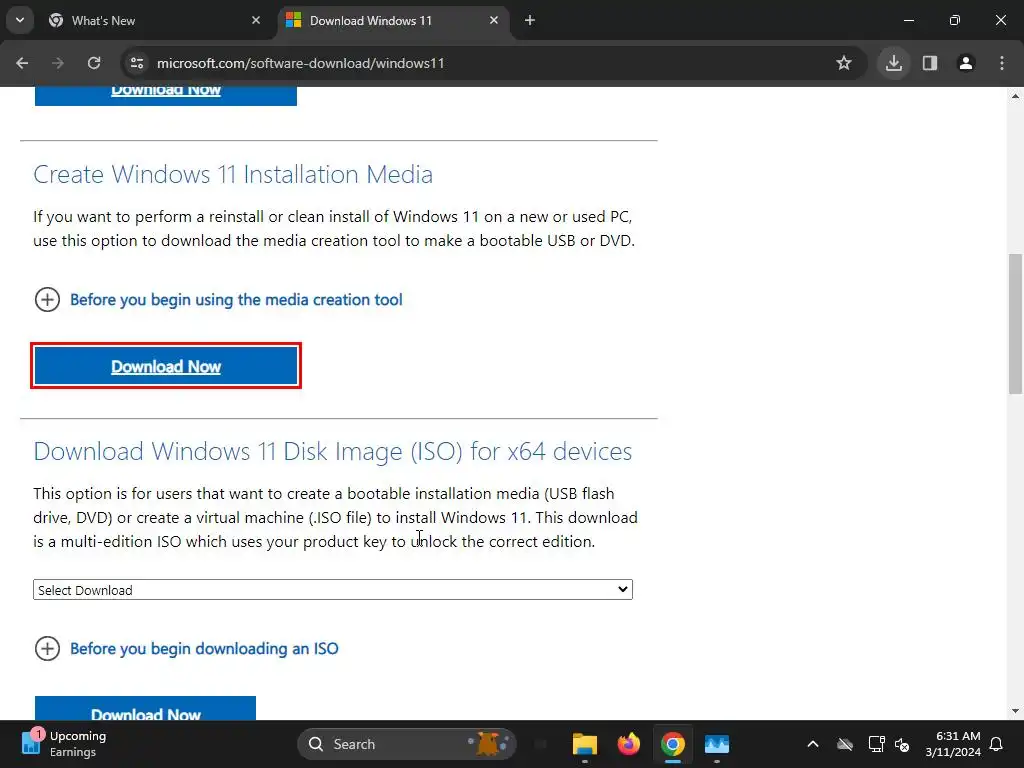Image resolution: width=1024 pixels, height=768 pixels.
Task: Click Download Windows 11 Disk Image heading
Action: 332,451
